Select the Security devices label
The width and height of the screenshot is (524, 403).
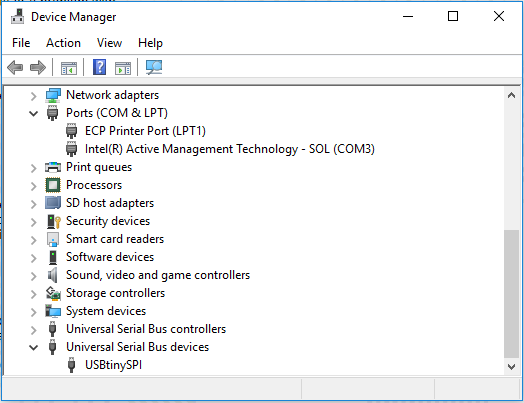coord(108,221)
